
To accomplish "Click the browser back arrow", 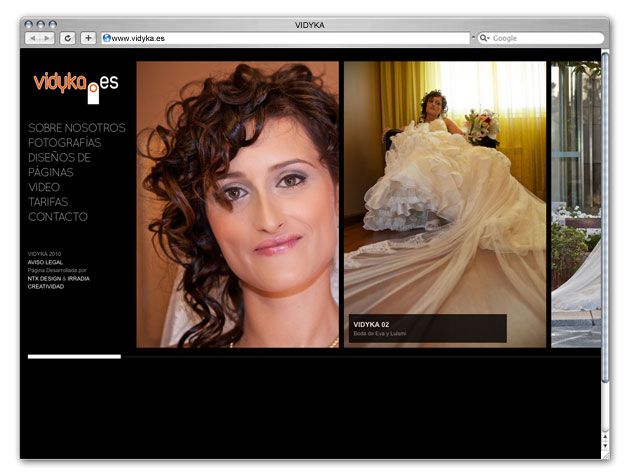I will point(33,38).
